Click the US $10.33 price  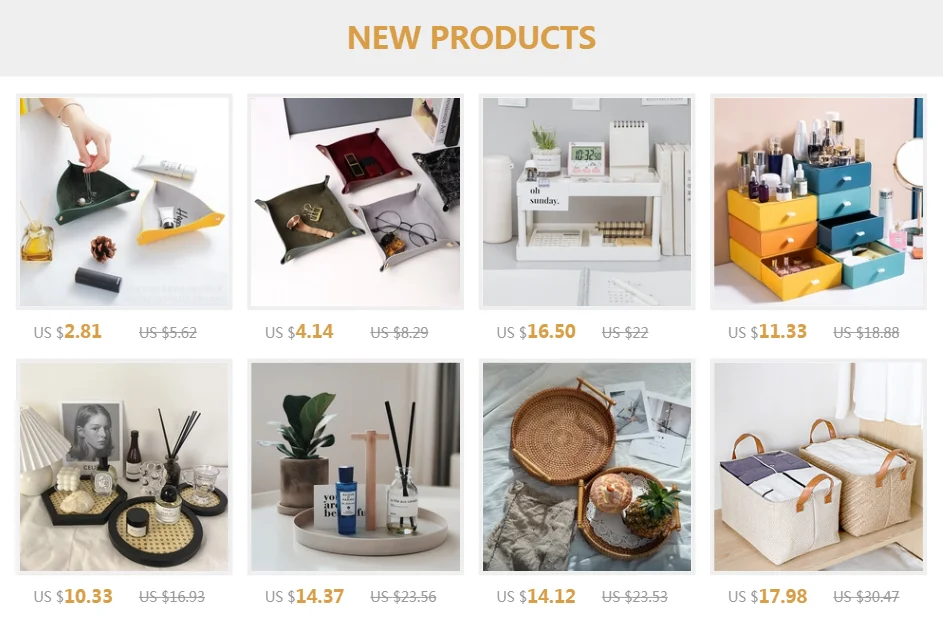coord(73,597)
